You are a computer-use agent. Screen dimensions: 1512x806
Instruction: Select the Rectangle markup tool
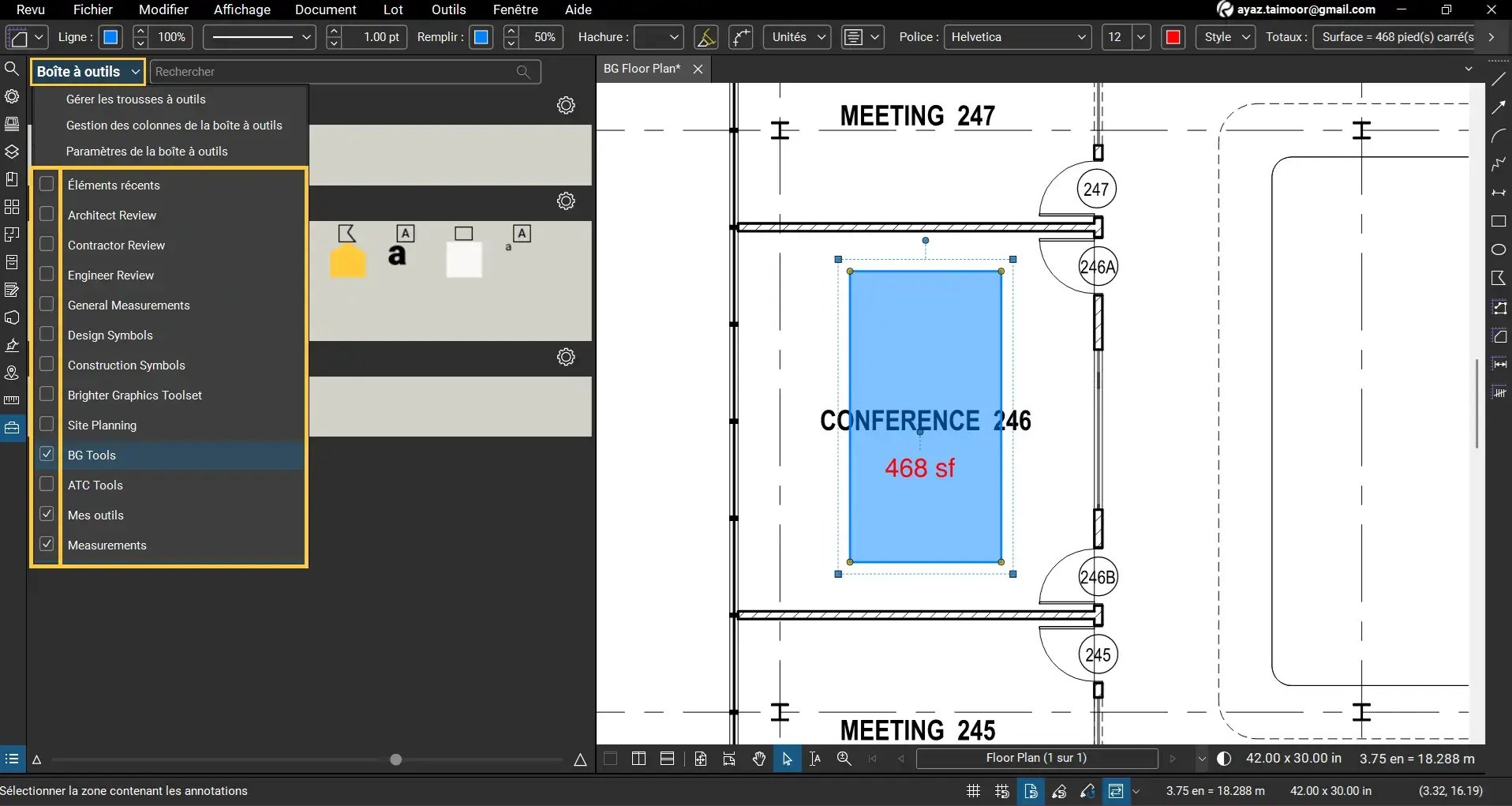[1499, 221]
